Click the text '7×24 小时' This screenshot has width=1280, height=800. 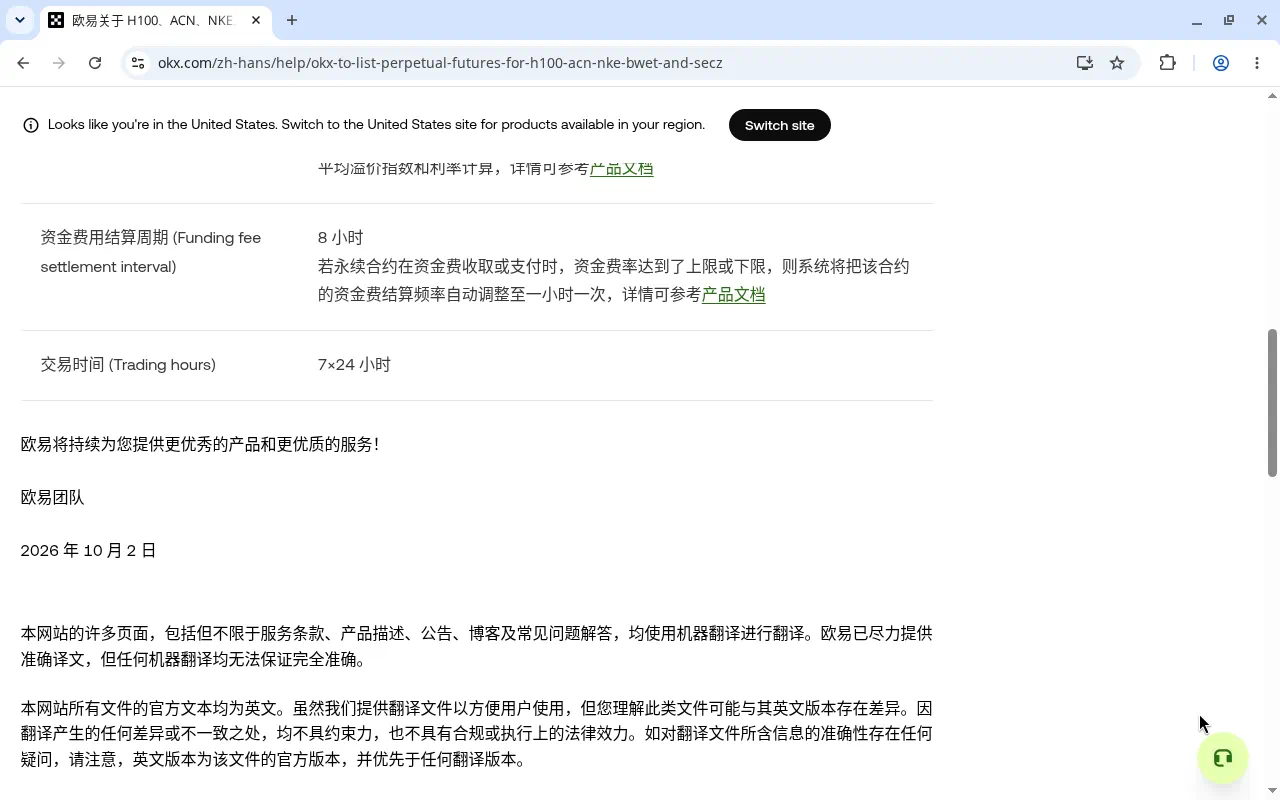354,364
